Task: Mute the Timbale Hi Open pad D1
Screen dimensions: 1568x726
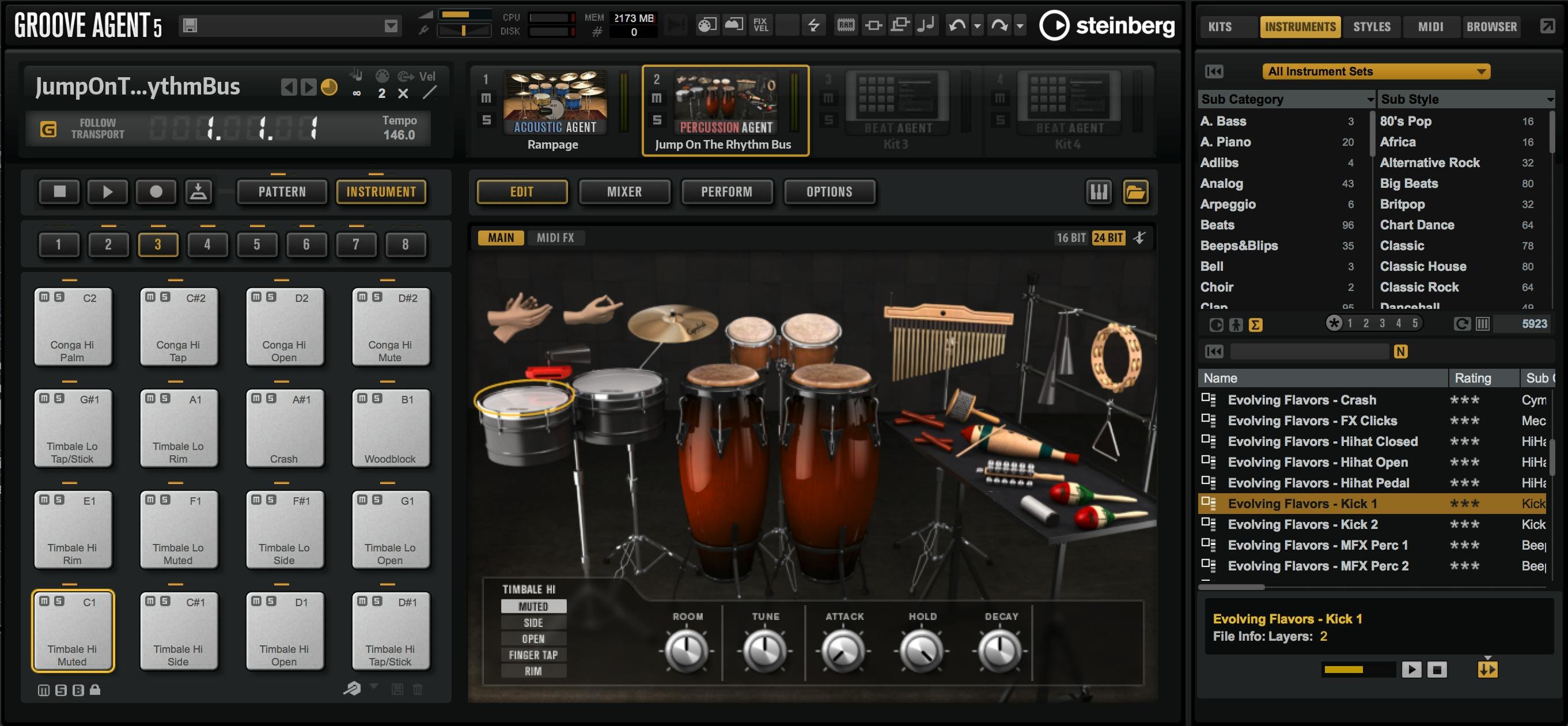Action: pyautogui.click(x=256, y=601)
